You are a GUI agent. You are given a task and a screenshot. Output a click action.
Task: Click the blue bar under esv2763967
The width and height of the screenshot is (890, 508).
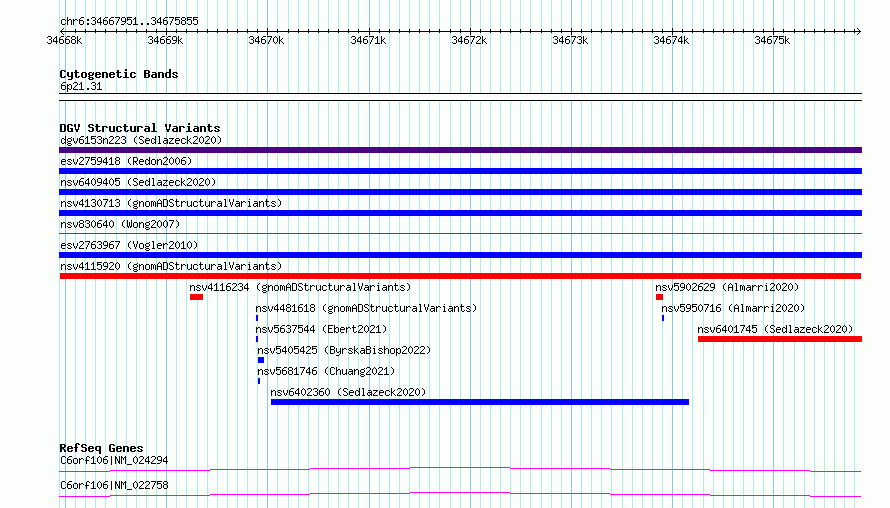pyautogui.click(x=460, y=255)
